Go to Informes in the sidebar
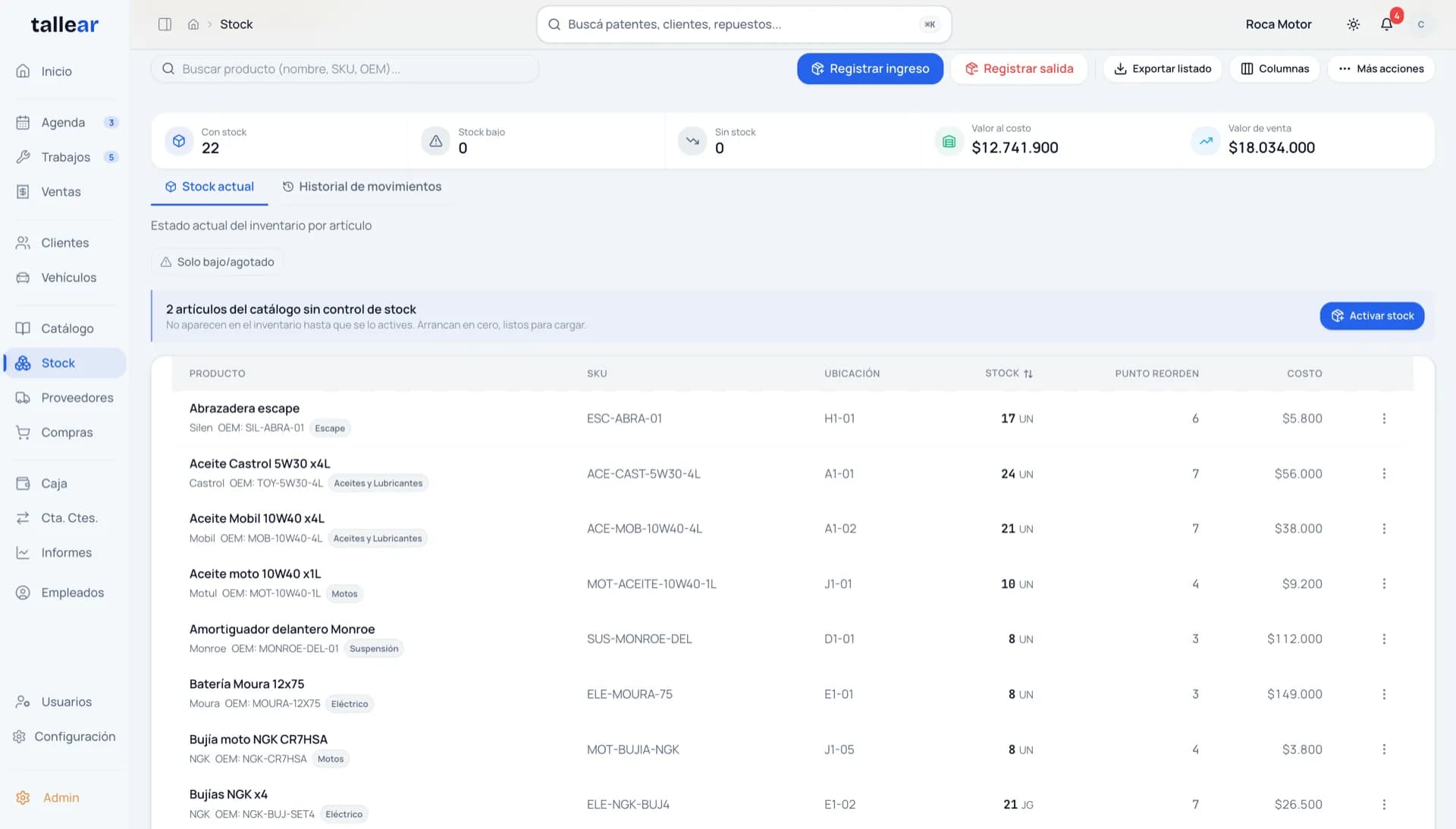This screenshot has height=829, width=1456. click(67, 553)
